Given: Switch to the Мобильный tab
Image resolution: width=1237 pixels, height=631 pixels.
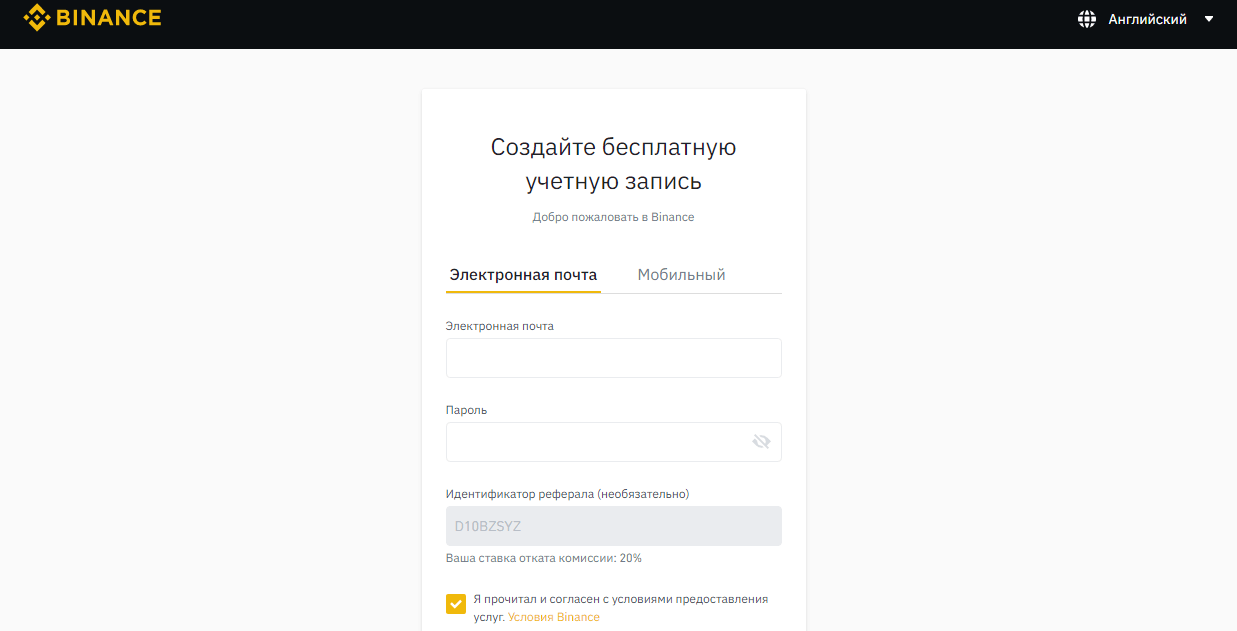Looking at the screenshot, I should click(680, 274).
